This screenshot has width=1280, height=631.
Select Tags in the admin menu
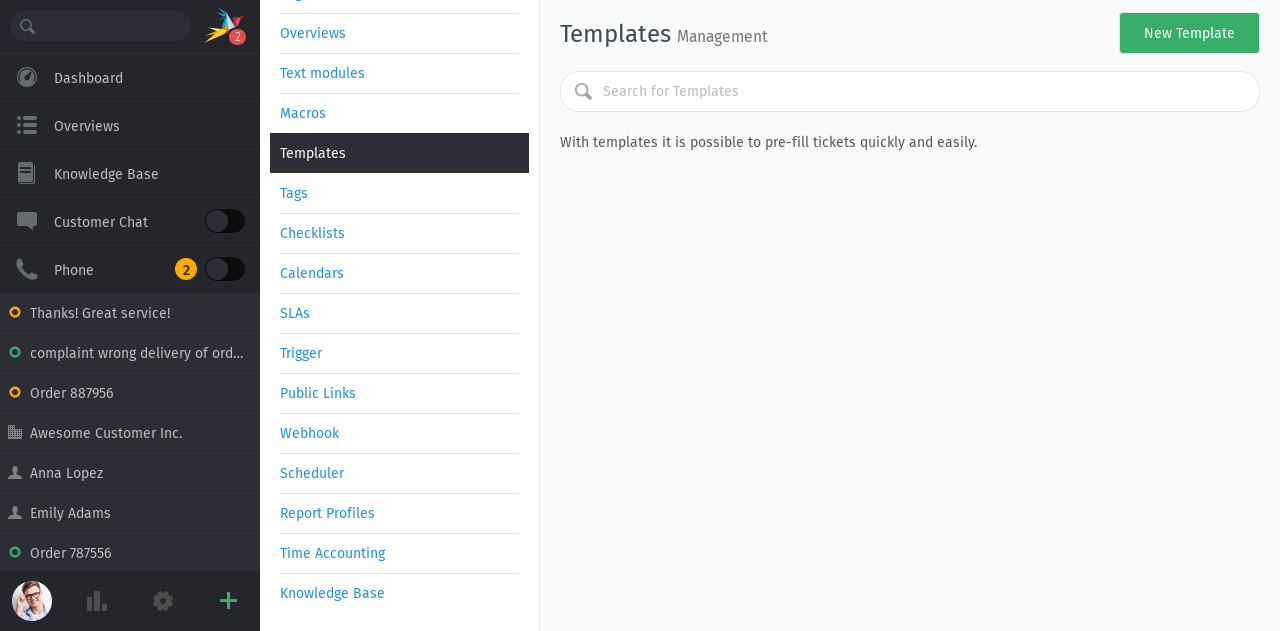pos(294,193)
